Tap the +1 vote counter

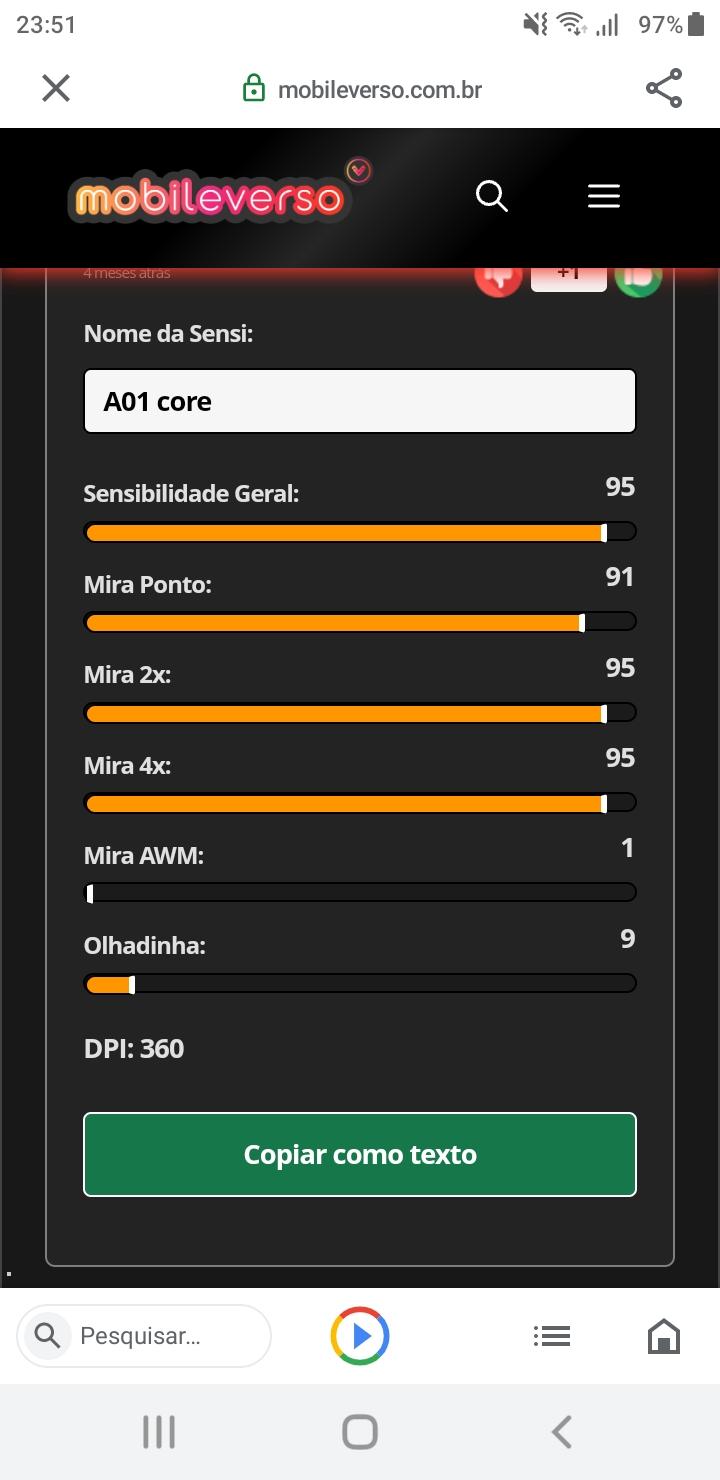[569, 276]
